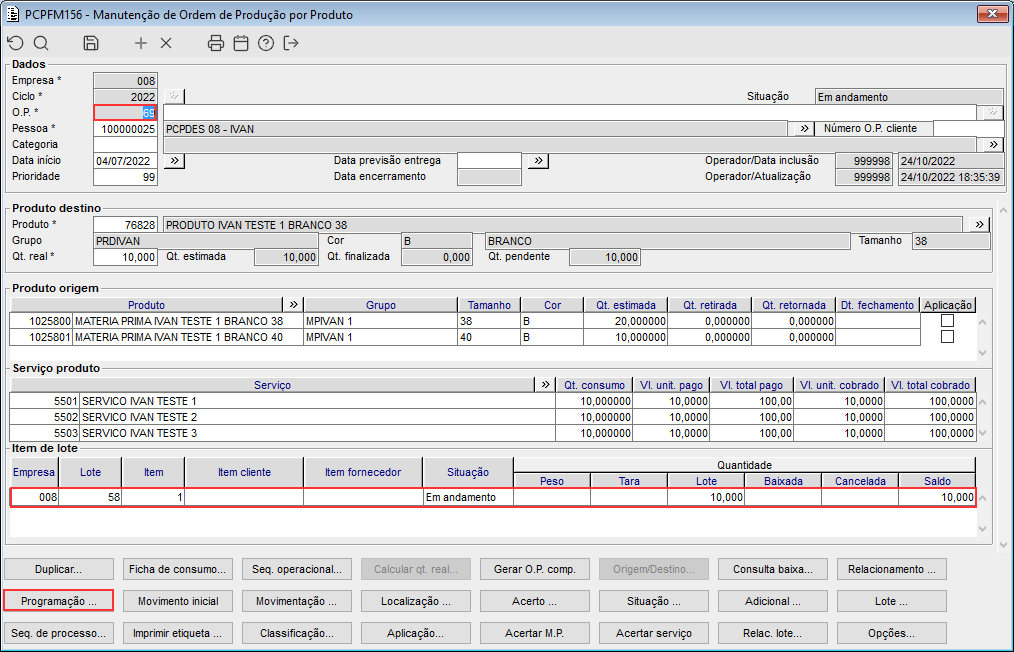Click the plus add-record toolbar icon
The height and width of the screenshot is (652, 1014).
point(141,43)
